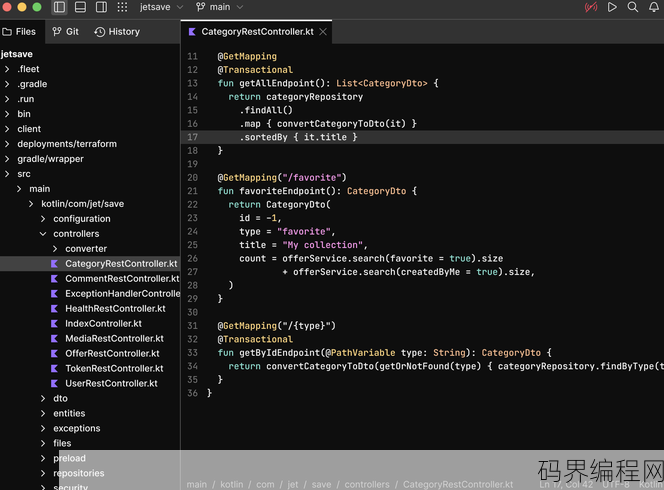
Task: Toggle the kotlin/com/jet/save folder chevron
Action: [31, 204]
